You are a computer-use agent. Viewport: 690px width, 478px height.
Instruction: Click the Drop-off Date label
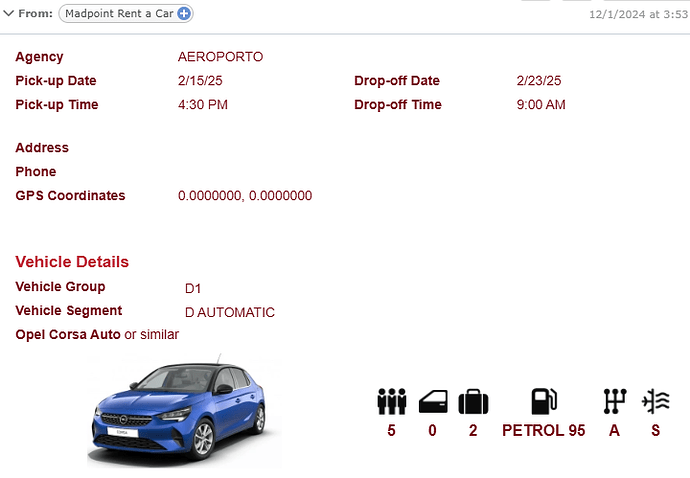[397, 81]
